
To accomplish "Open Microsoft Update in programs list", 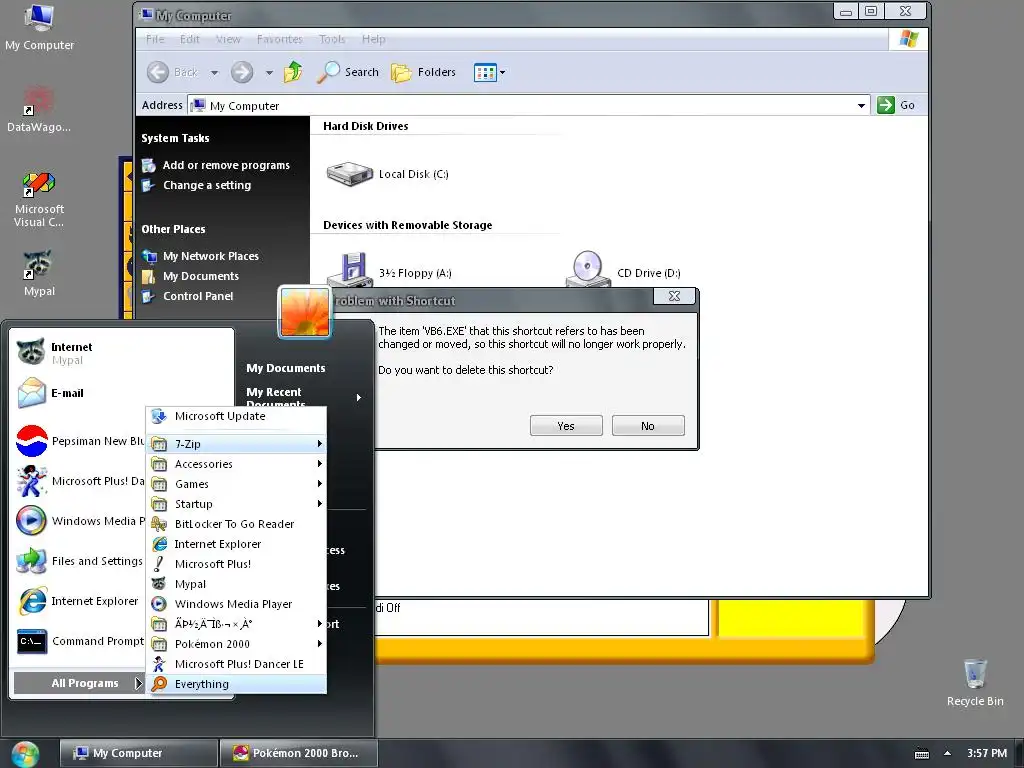I will (x=236, y=417).
